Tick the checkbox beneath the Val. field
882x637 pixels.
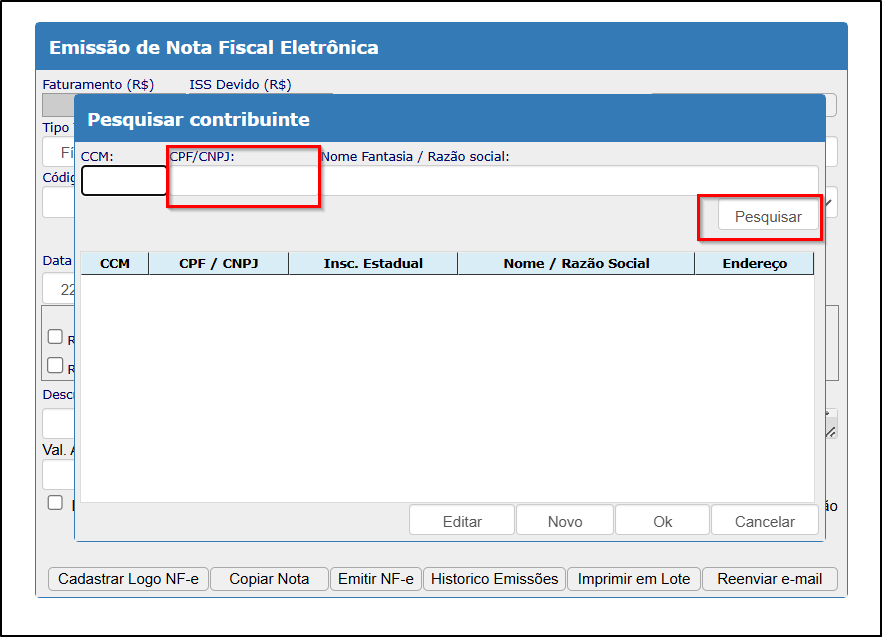(55, 503)
